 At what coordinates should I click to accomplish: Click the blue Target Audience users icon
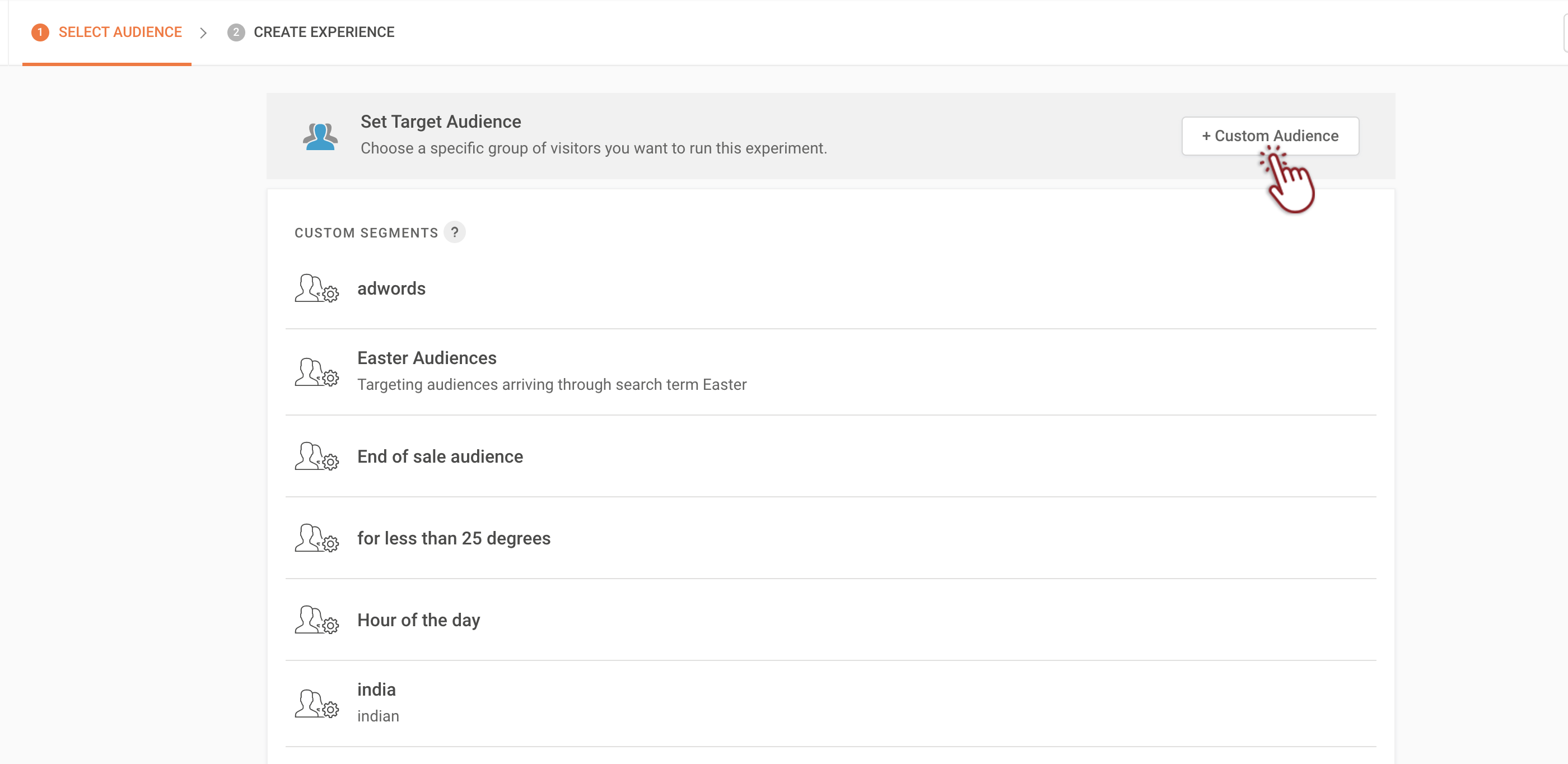click(x=320, y=136)
